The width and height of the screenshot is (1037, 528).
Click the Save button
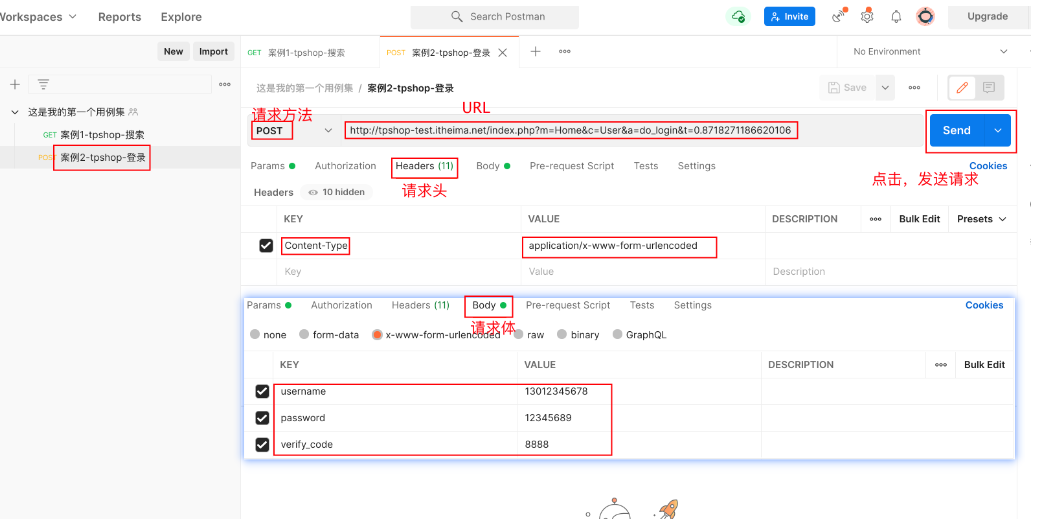pyautogui.click(x=848, y=87)
